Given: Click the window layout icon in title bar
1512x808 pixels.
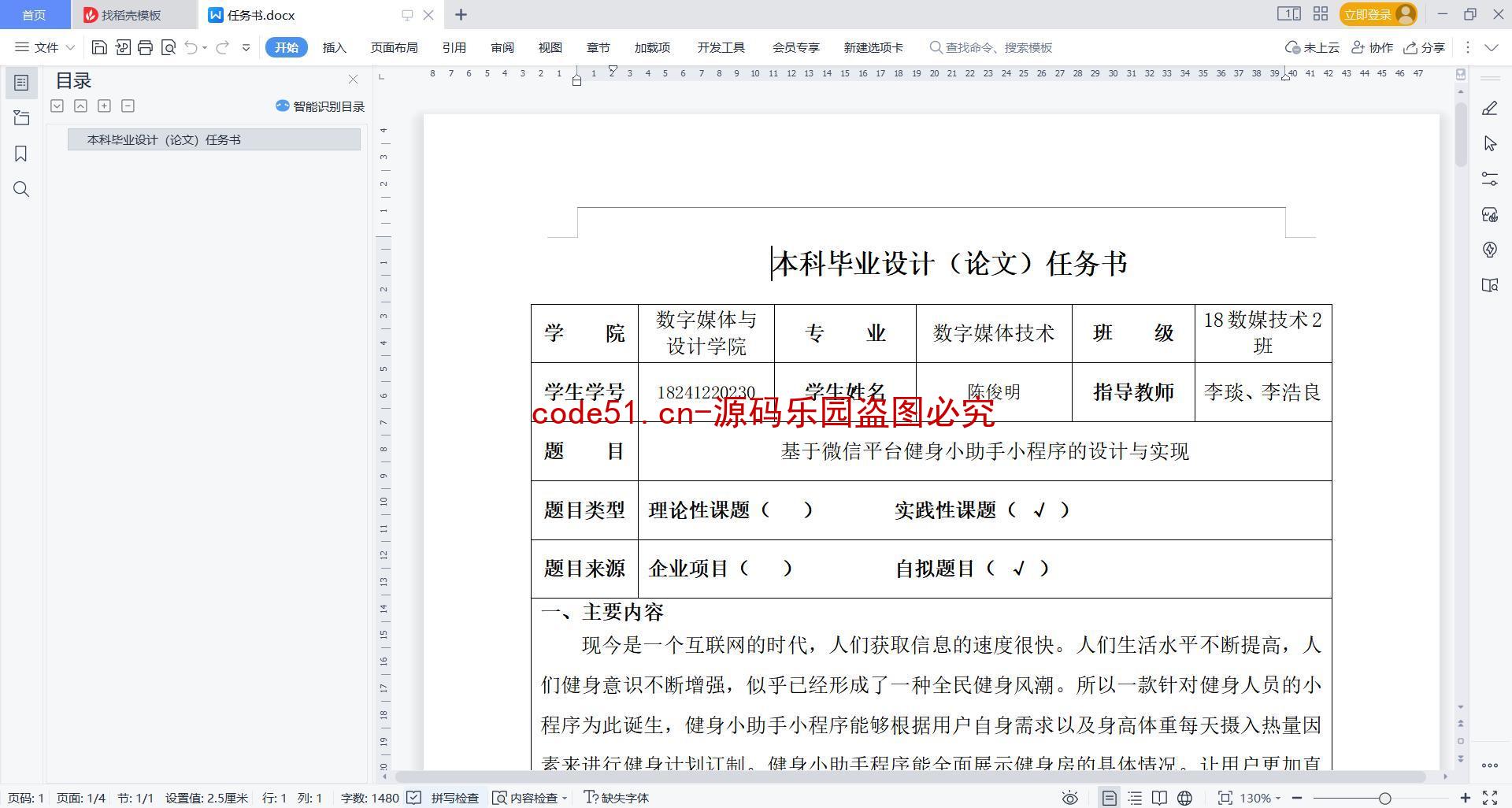Looking at the screenshot, I should click(1288, 14).
